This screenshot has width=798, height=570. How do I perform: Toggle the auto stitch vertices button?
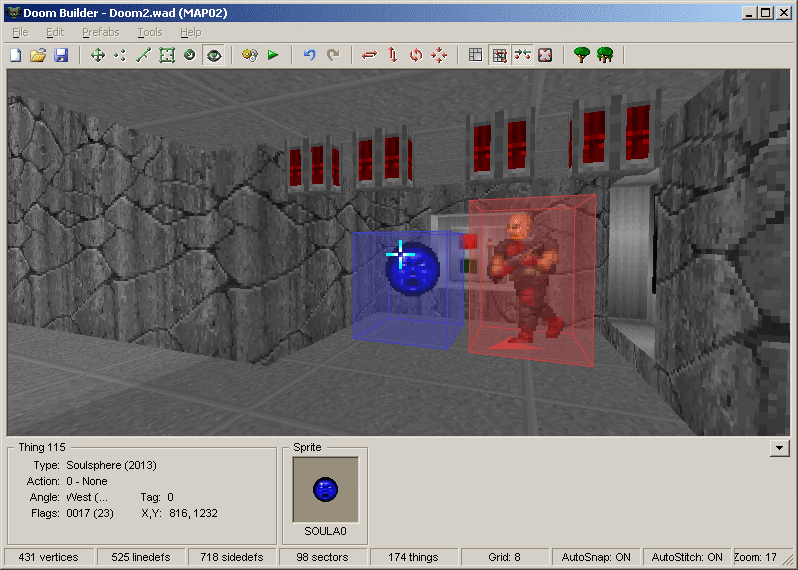click(522, 55)
